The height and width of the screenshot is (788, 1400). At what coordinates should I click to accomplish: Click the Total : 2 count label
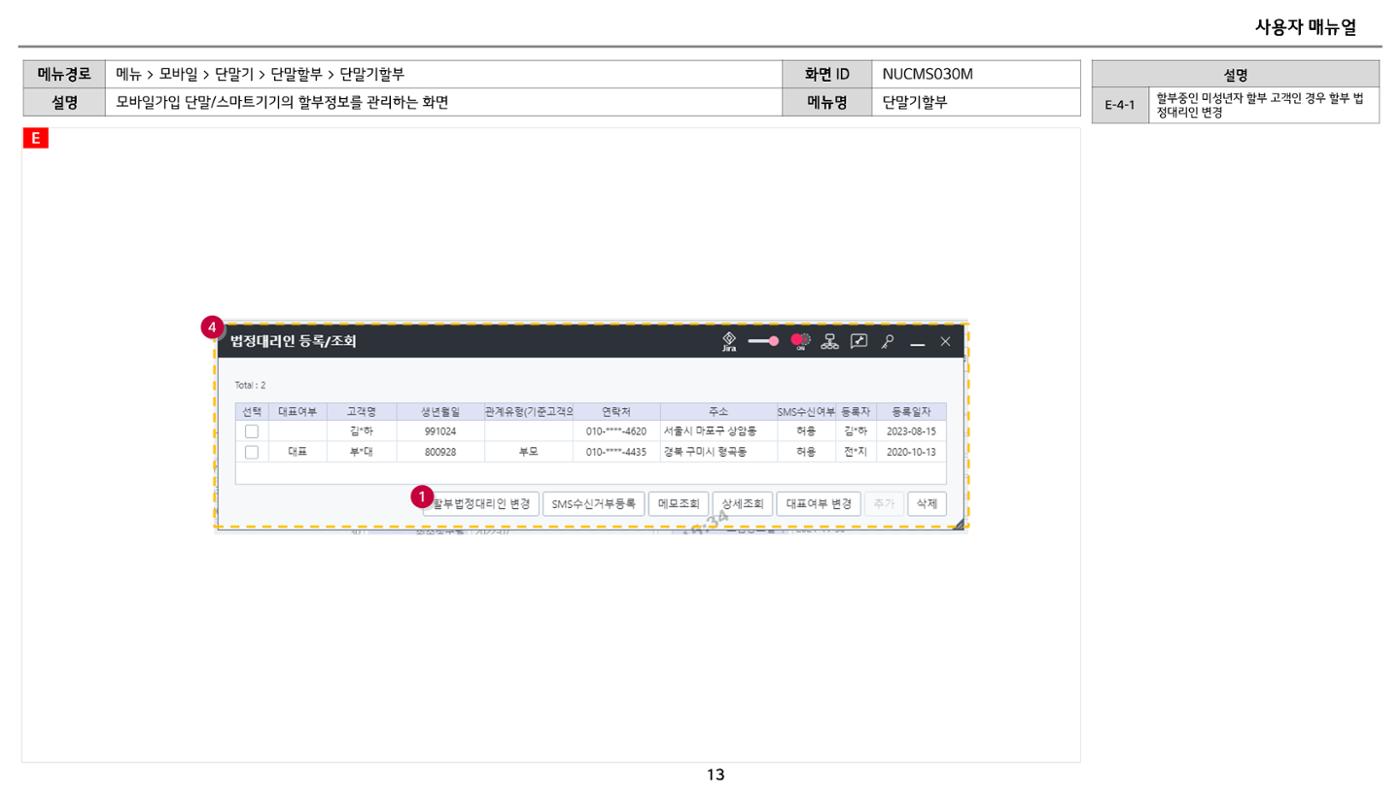(x=250, y=385)
